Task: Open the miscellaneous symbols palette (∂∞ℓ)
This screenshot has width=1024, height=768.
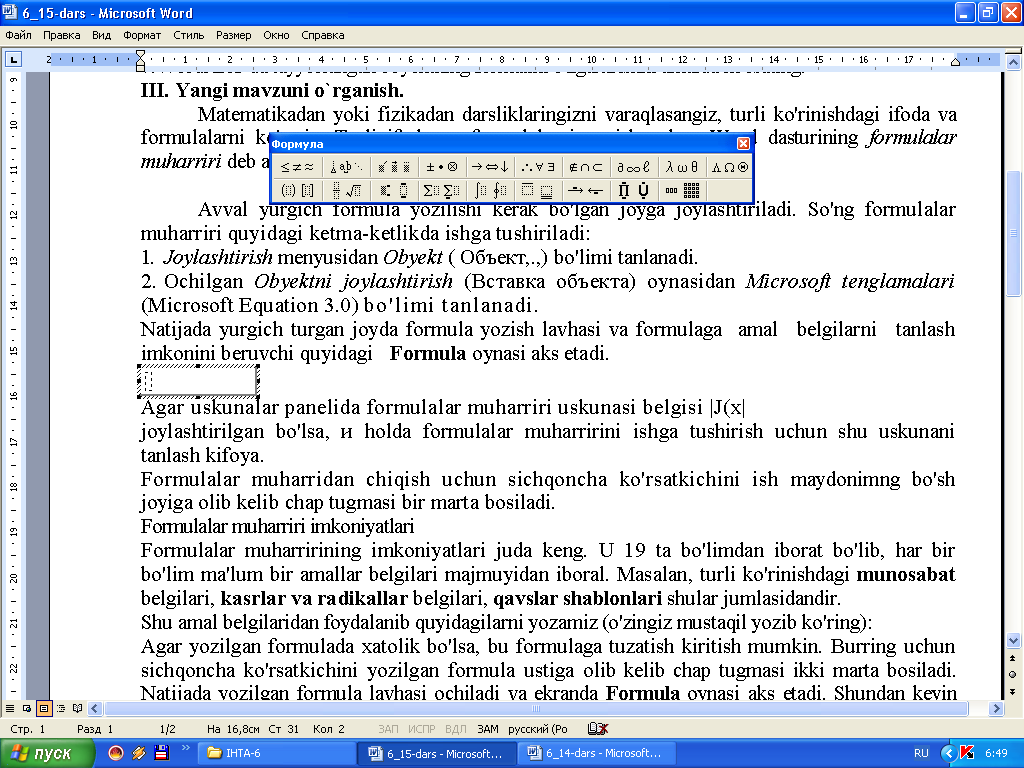Action: pyautogui.click(x=633, y=167)
